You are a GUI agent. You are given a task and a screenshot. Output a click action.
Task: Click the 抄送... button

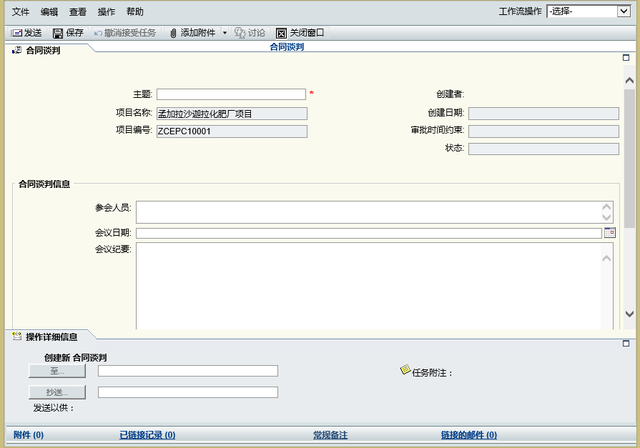[57, 392]
